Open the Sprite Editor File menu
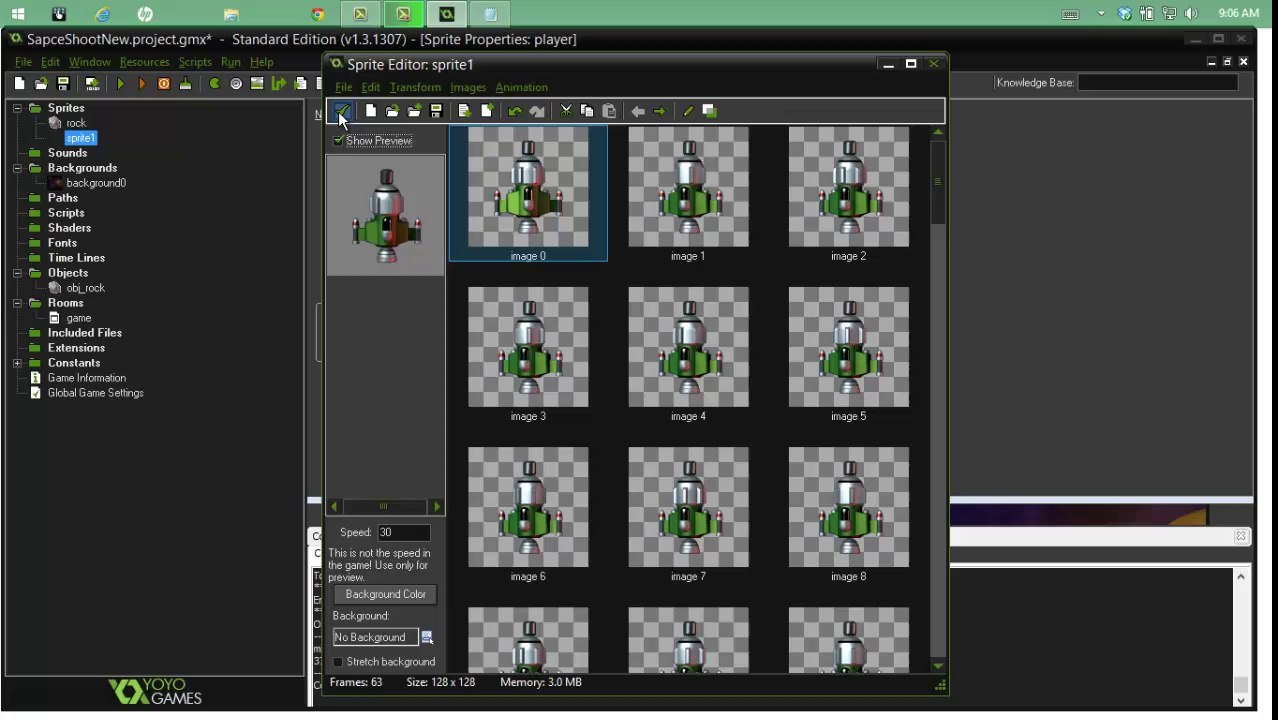Viewport: 1278px width, 720px height. point(343,87)
